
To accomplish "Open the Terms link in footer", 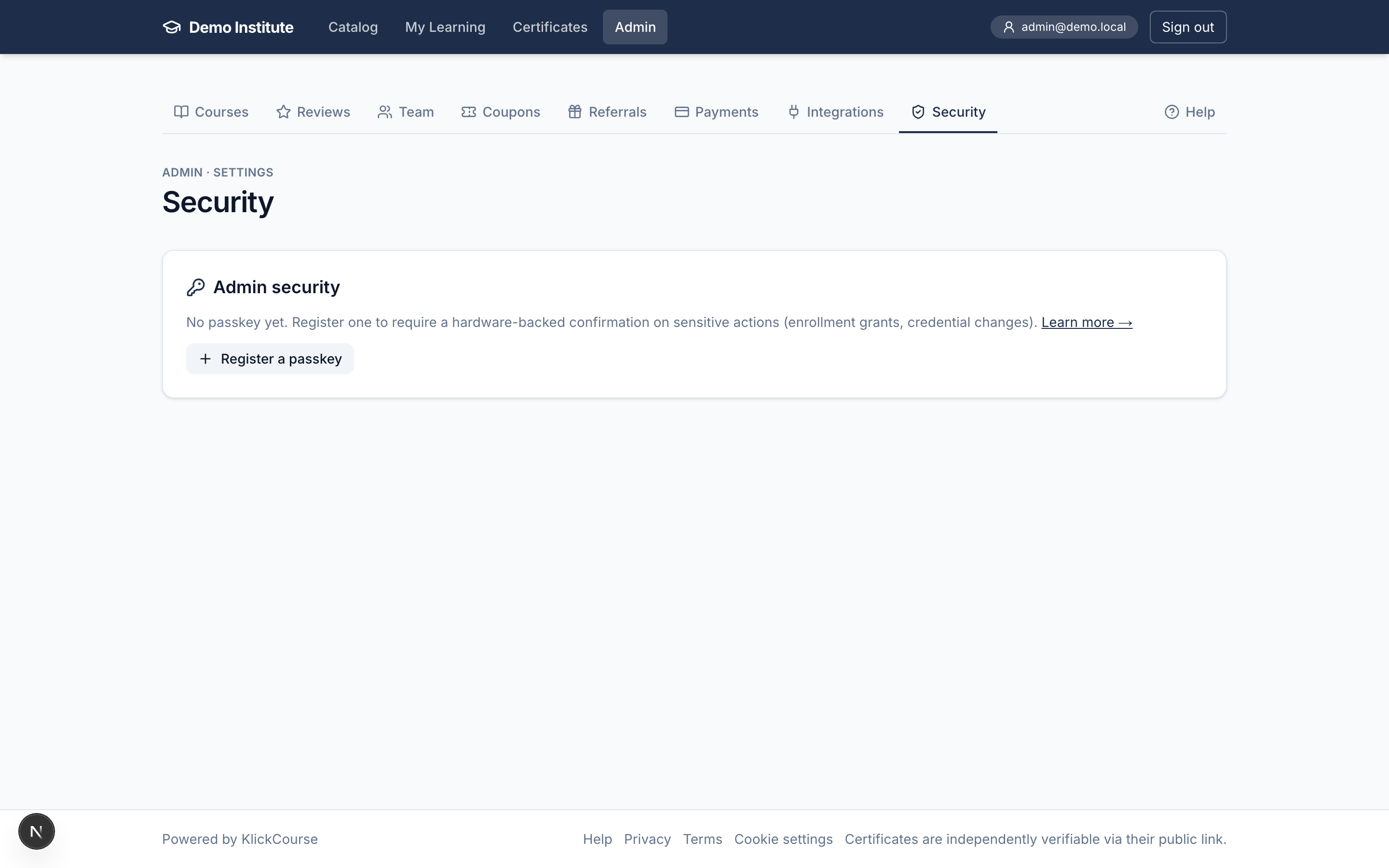I will [703, 839].
